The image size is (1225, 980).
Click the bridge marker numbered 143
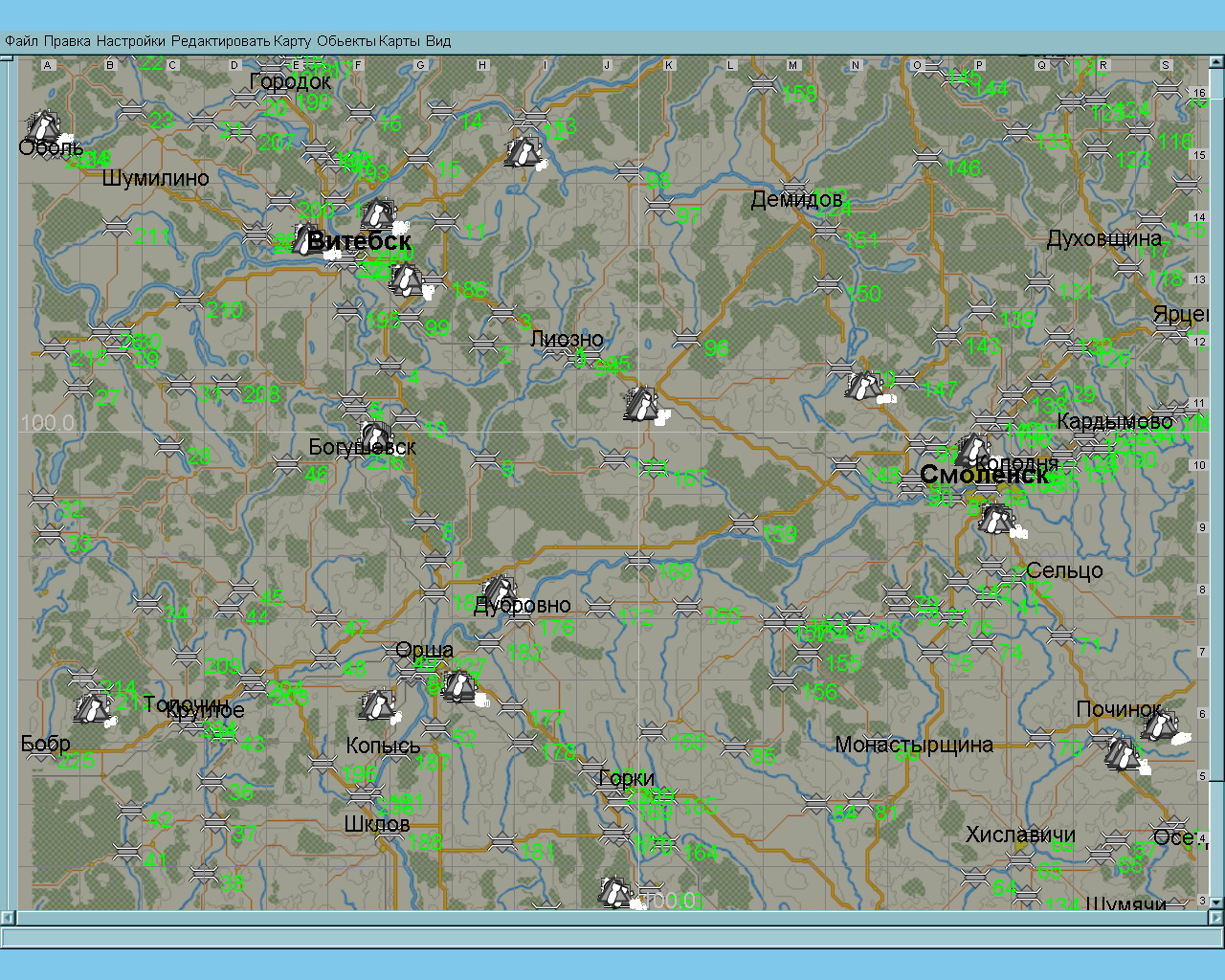tap(947, 336)
